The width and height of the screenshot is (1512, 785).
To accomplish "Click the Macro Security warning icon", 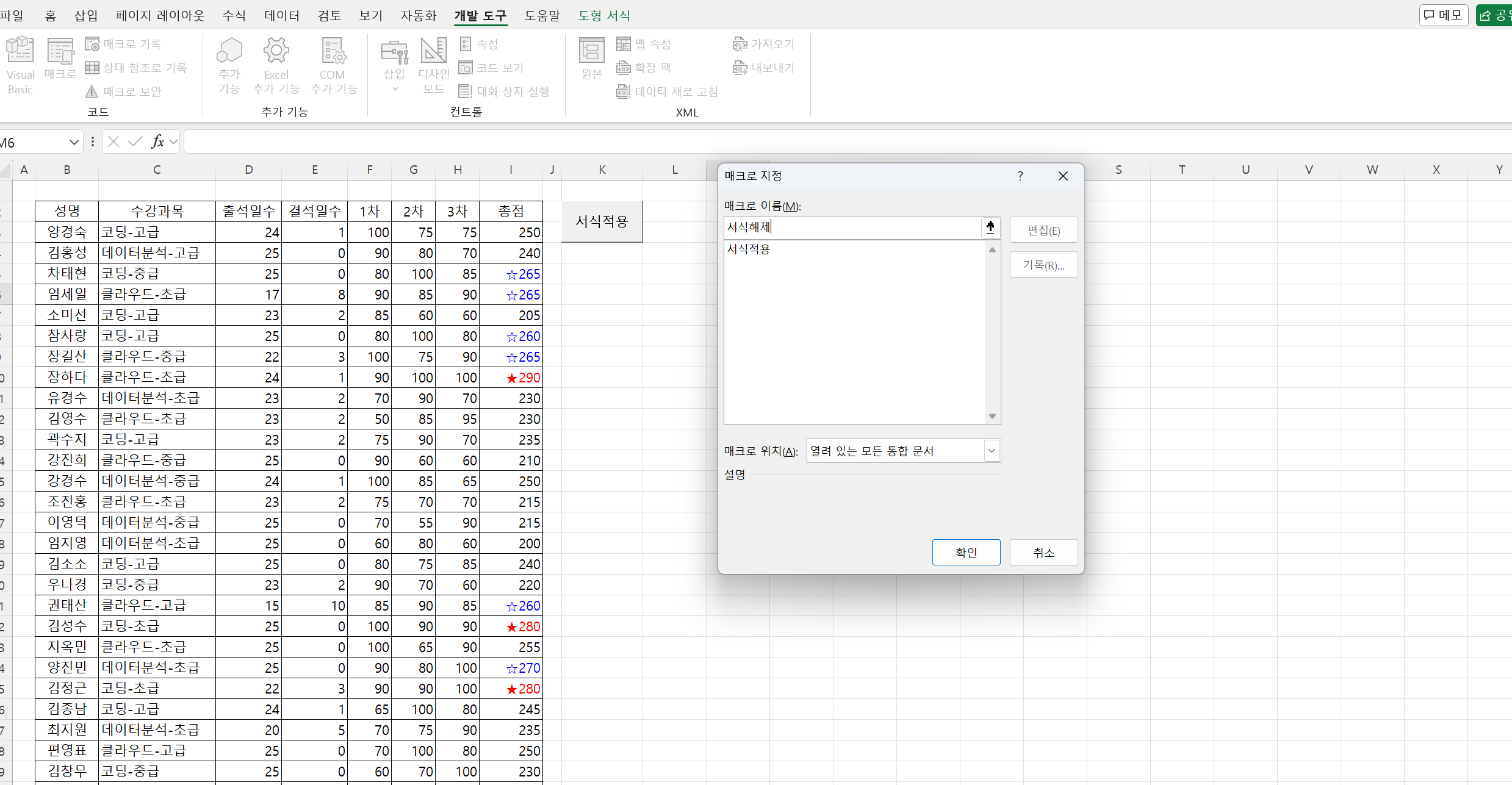I will 92,91.
